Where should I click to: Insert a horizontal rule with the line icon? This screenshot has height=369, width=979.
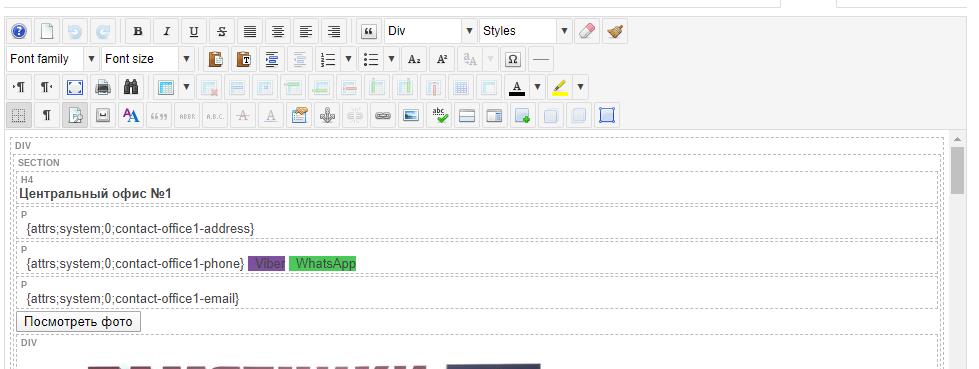point(541,59)
